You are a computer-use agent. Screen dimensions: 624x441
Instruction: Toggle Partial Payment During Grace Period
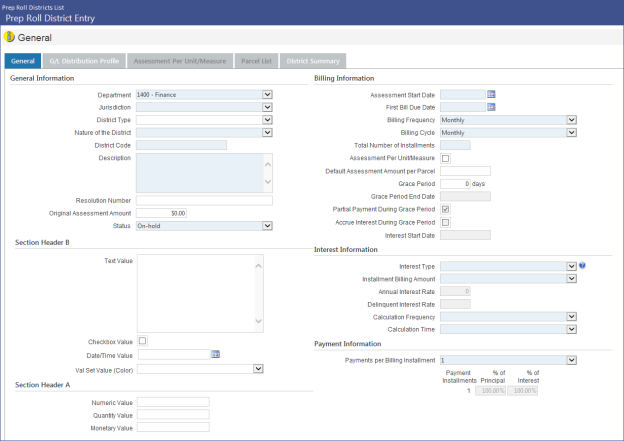coord(446,209)
